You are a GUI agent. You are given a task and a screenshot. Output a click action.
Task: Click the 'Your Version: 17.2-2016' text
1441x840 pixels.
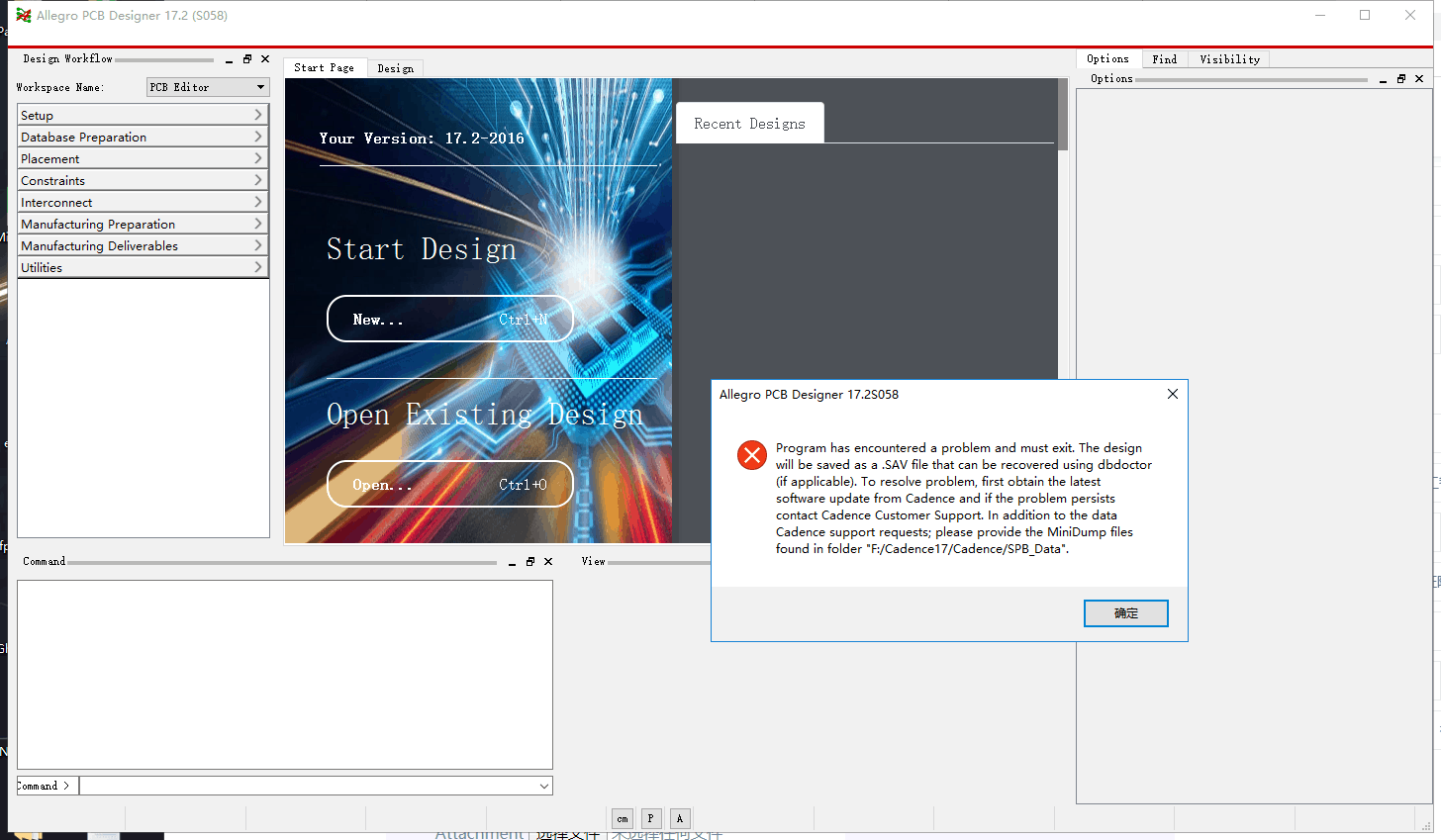[422, 139]
